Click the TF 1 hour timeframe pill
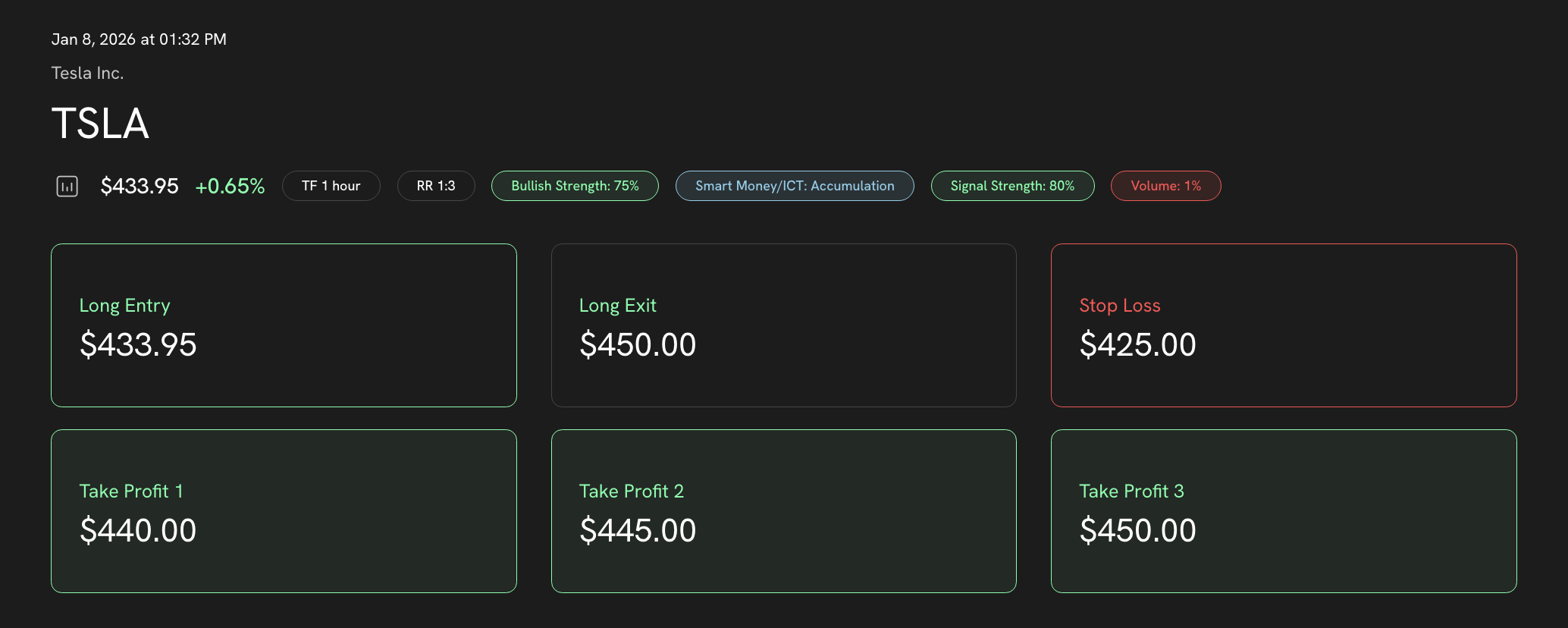This screenshot has height=628, width=1568. tap(331, 186)
